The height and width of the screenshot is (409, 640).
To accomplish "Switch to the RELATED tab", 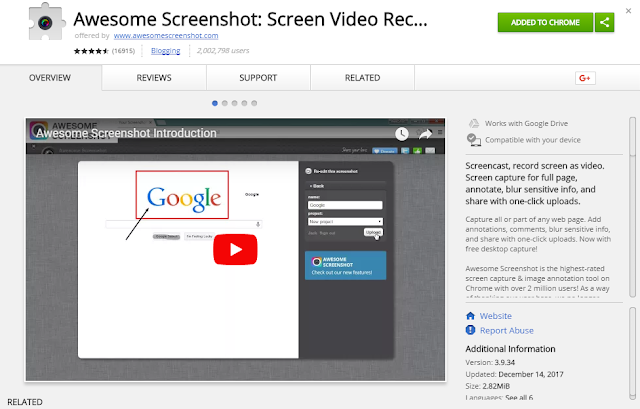I will coord(362,78).
